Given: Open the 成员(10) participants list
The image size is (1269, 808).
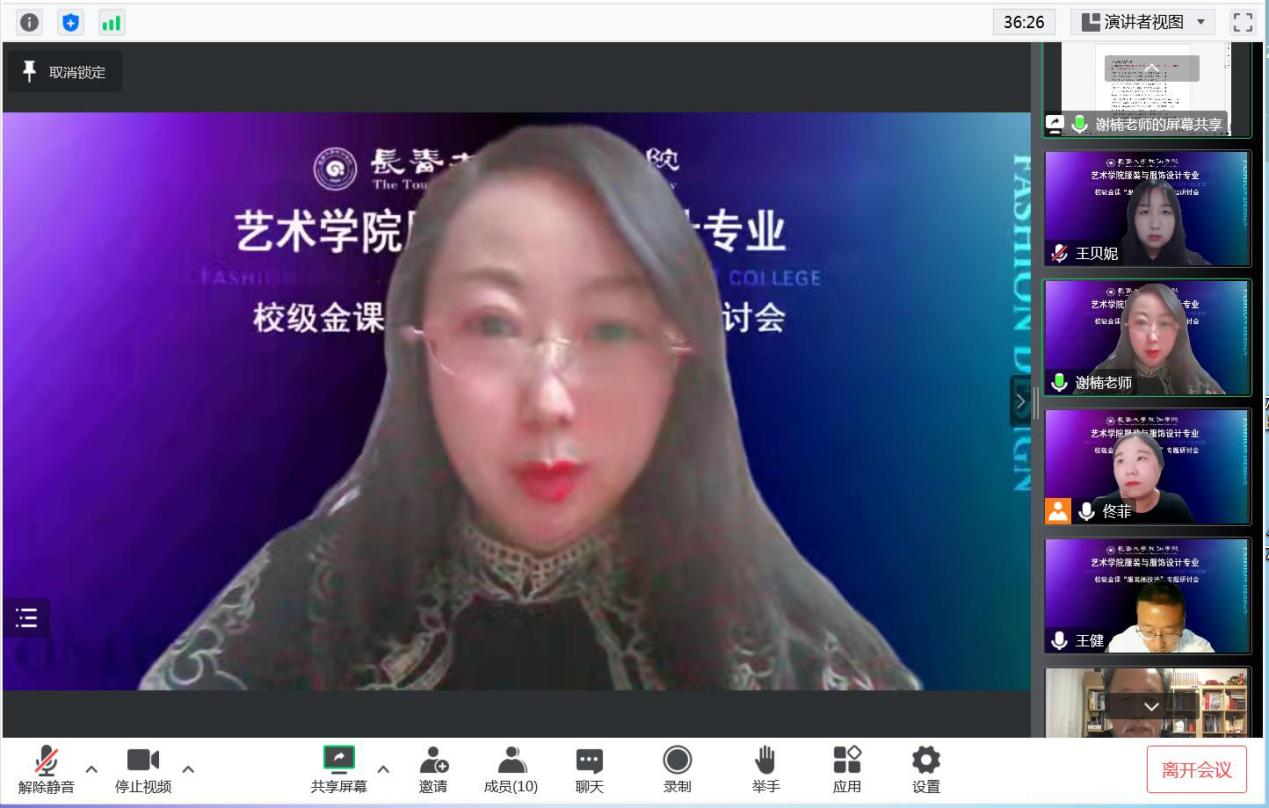Looking at the screenshot, I should click(x=511, y=771).
